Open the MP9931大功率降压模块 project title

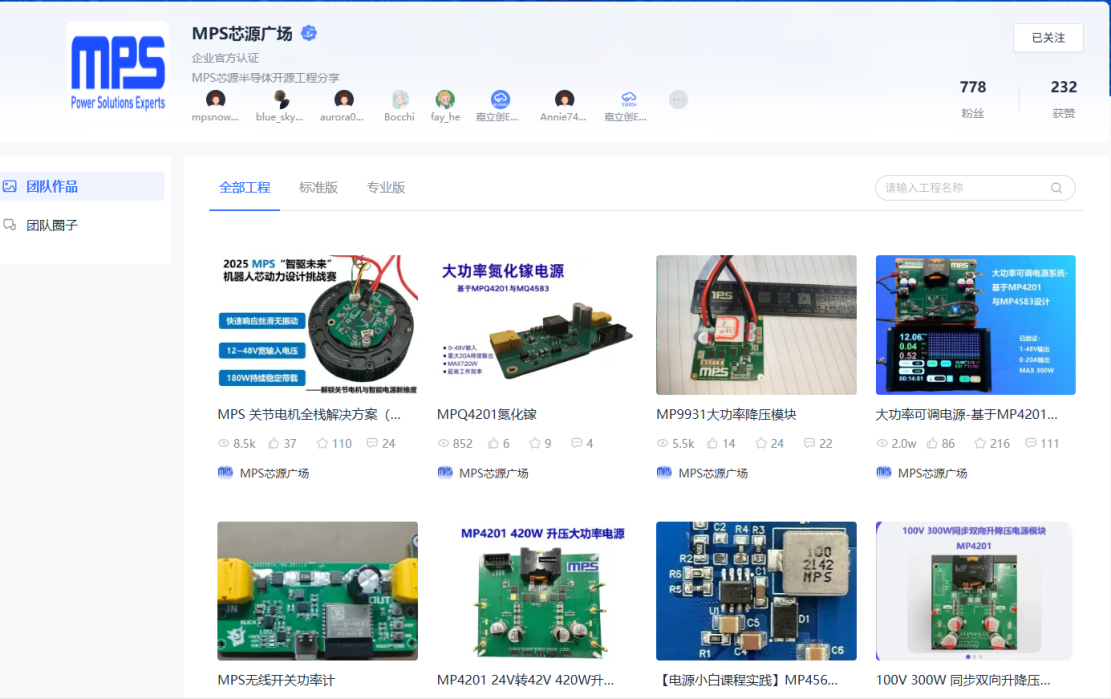(726, 414)
